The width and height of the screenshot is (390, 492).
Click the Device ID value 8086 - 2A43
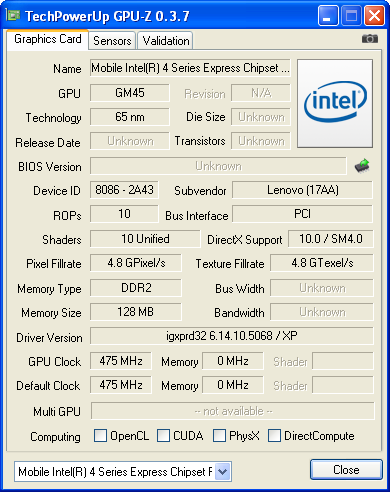tap(124, 190)
